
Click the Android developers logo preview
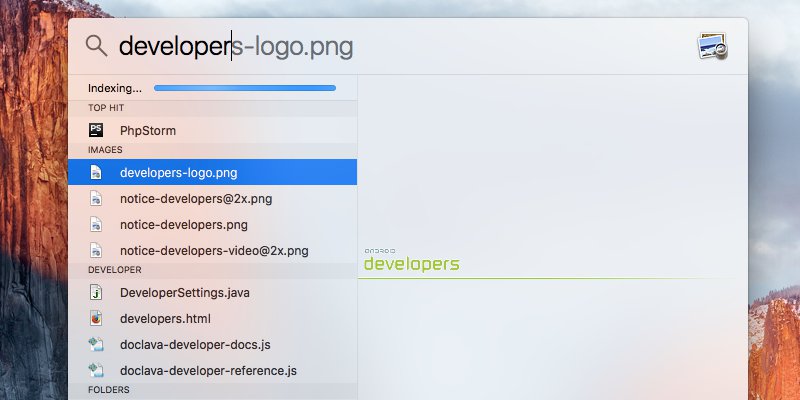point(412,260)
